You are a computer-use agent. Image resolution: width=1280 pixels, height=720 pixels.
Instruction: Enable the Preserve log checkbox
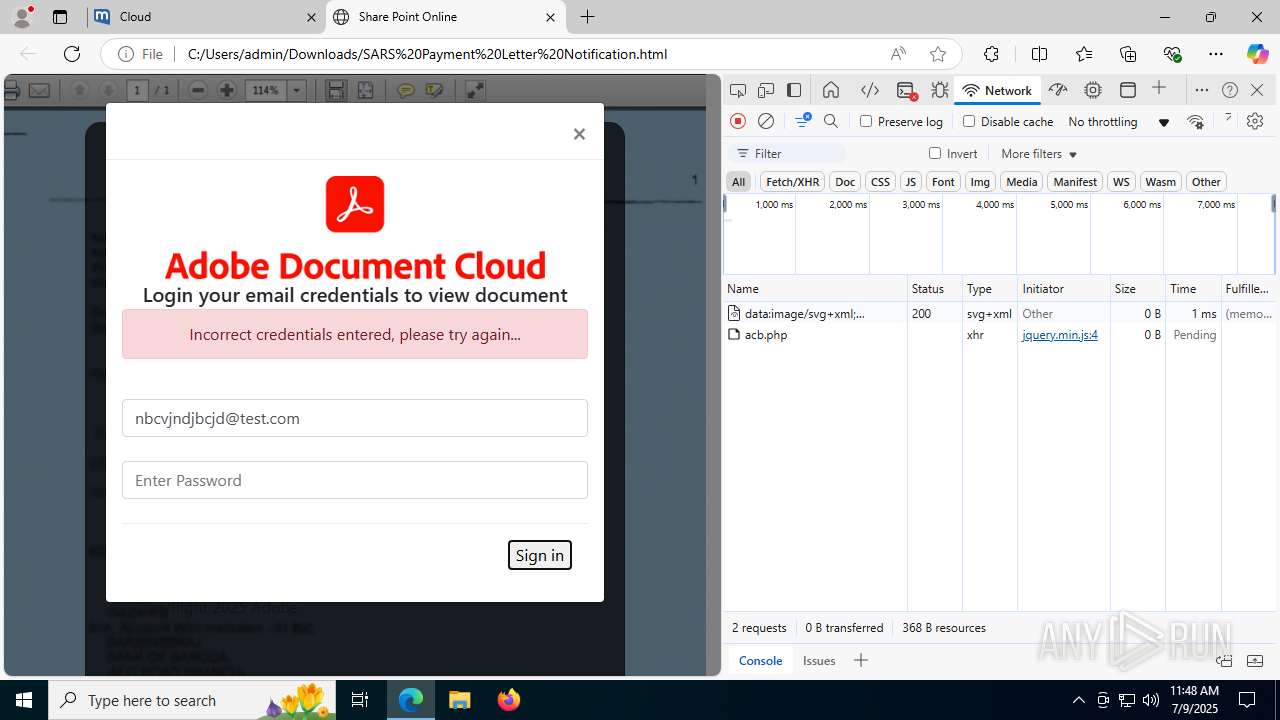click(866, 121)
